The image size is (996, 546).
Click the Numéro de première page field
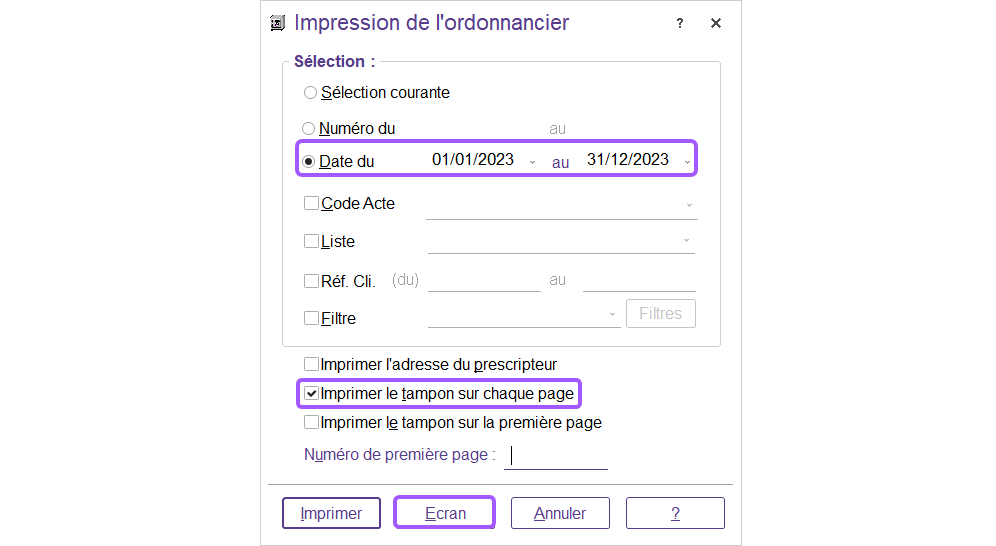(556, 456)
